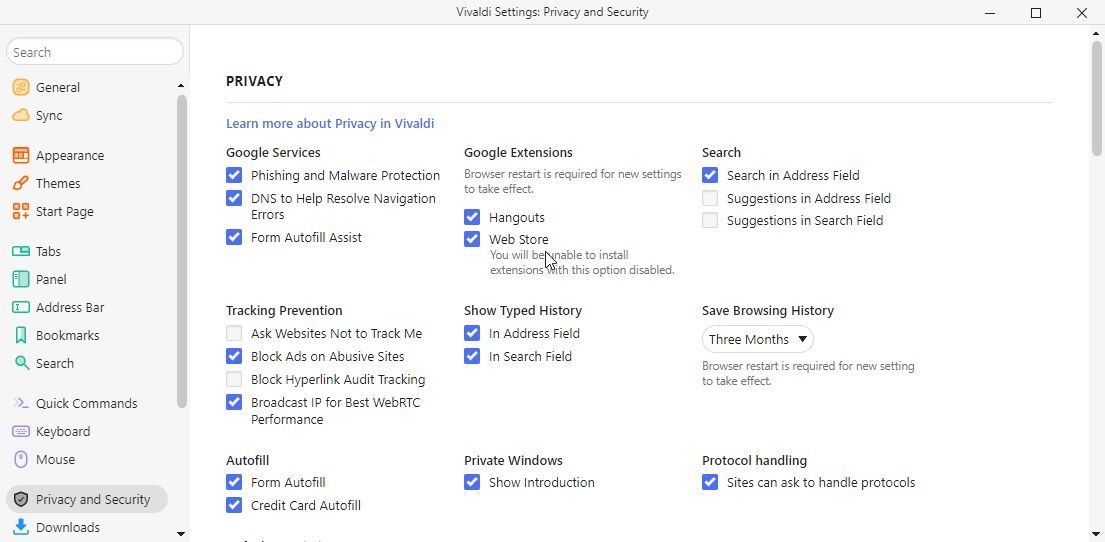The width and height of the screenshot is (1105, 542).
Task: Open the Tabs settings section
Action: click(x=48, y=251)
